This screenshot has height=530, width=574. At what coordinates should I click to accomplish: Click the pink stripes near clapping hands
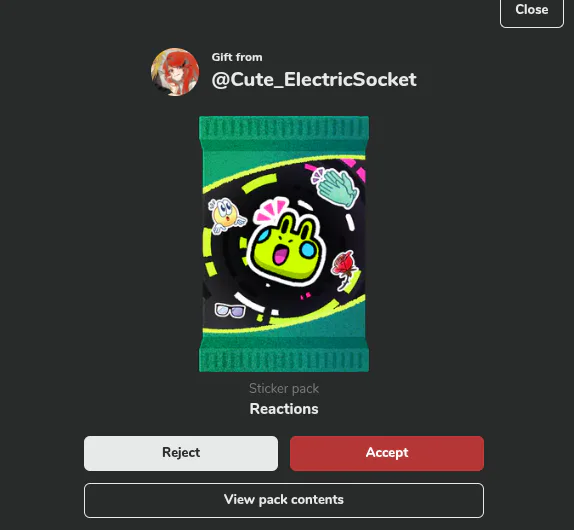click(357, 169)
